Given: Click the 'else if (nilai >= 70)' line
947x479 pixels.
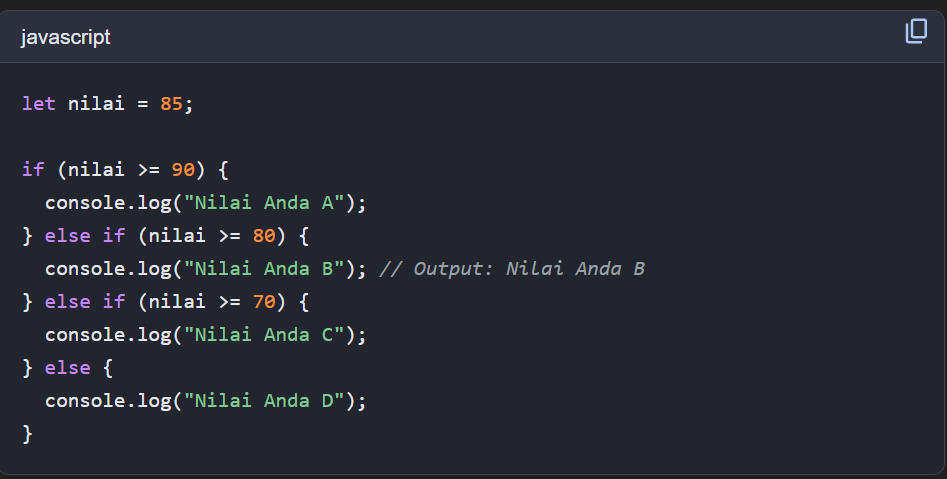Looking at the screenshot, I should (165, 301).
